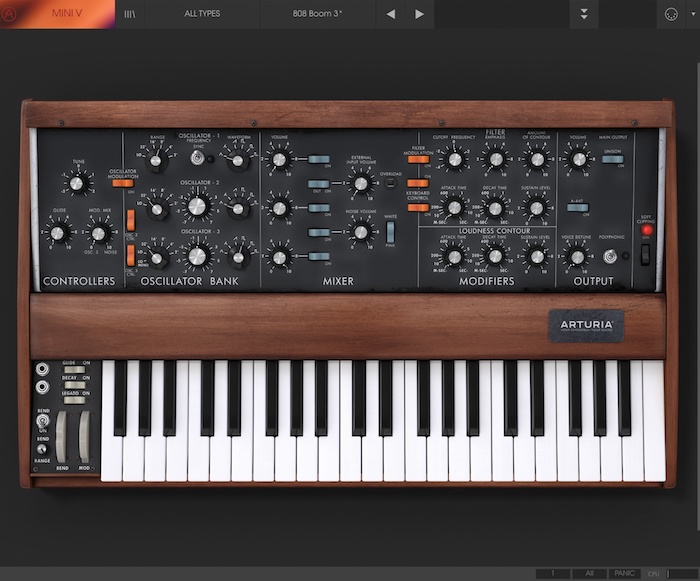Viewport: 700px width, 581px height.
Task: Open the ALL TYPES preset filter
Action: pyautogui.click(x=202, y=14)
